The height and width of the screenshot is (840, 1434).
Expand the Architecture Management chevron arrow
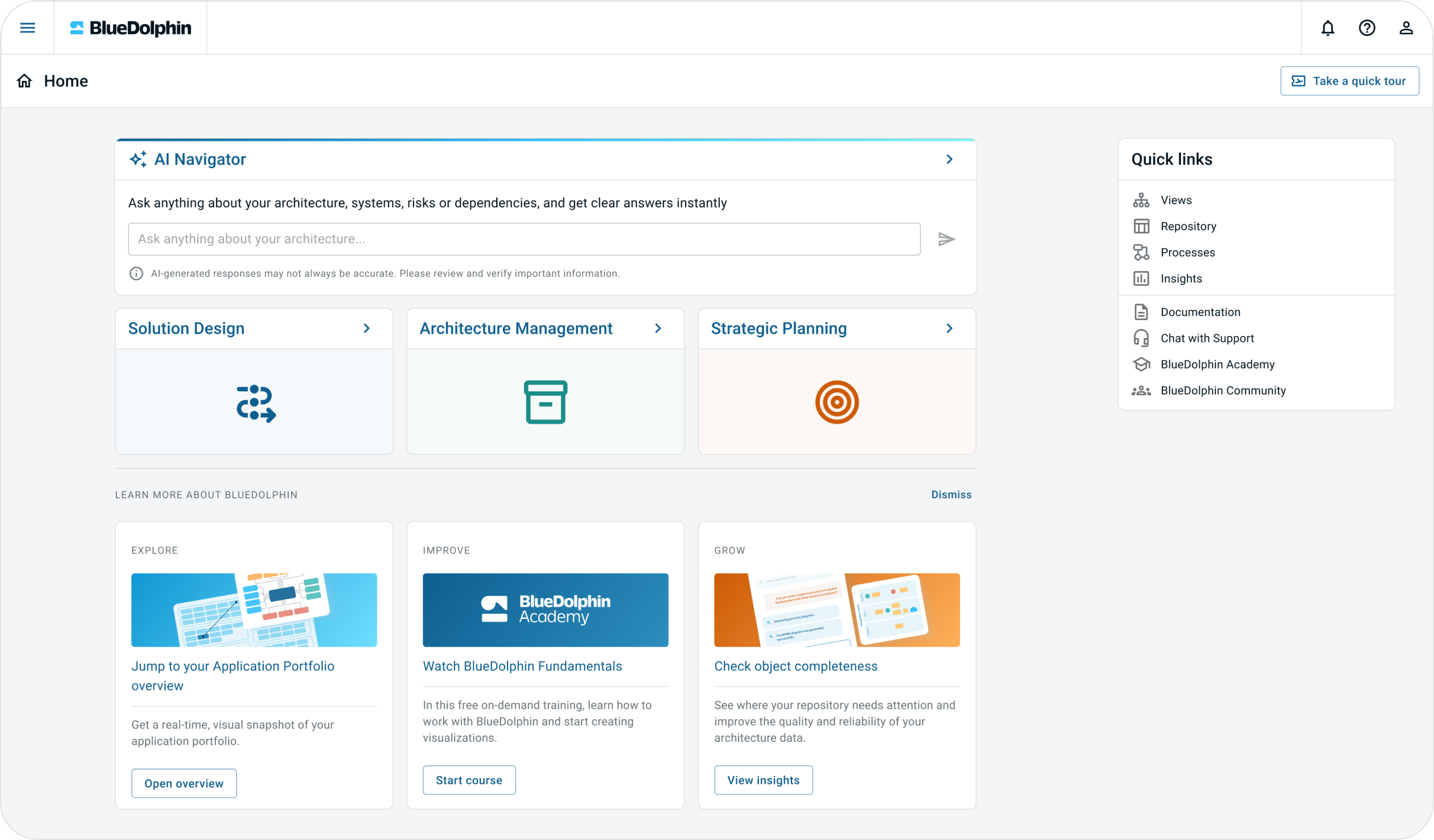point(658,328)
